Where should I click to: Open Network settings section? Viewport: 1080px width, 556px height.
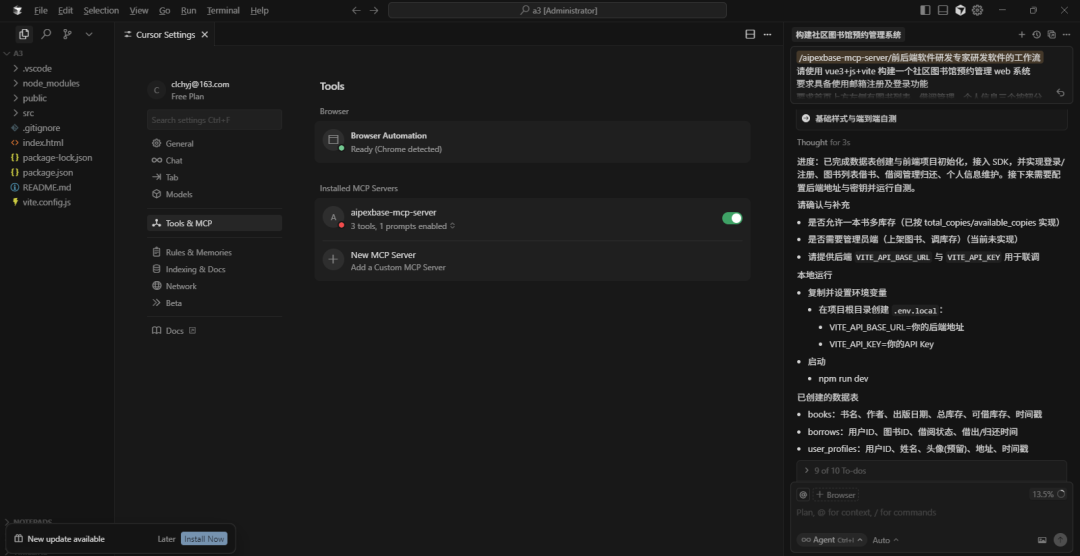(x=214, y=286)
